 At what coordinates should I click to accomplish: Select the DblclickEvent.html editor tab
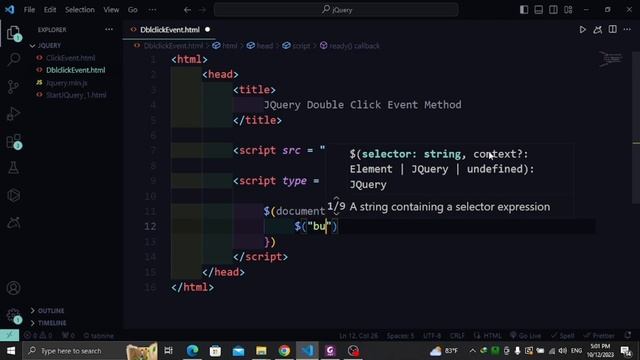tap(170, 30)
